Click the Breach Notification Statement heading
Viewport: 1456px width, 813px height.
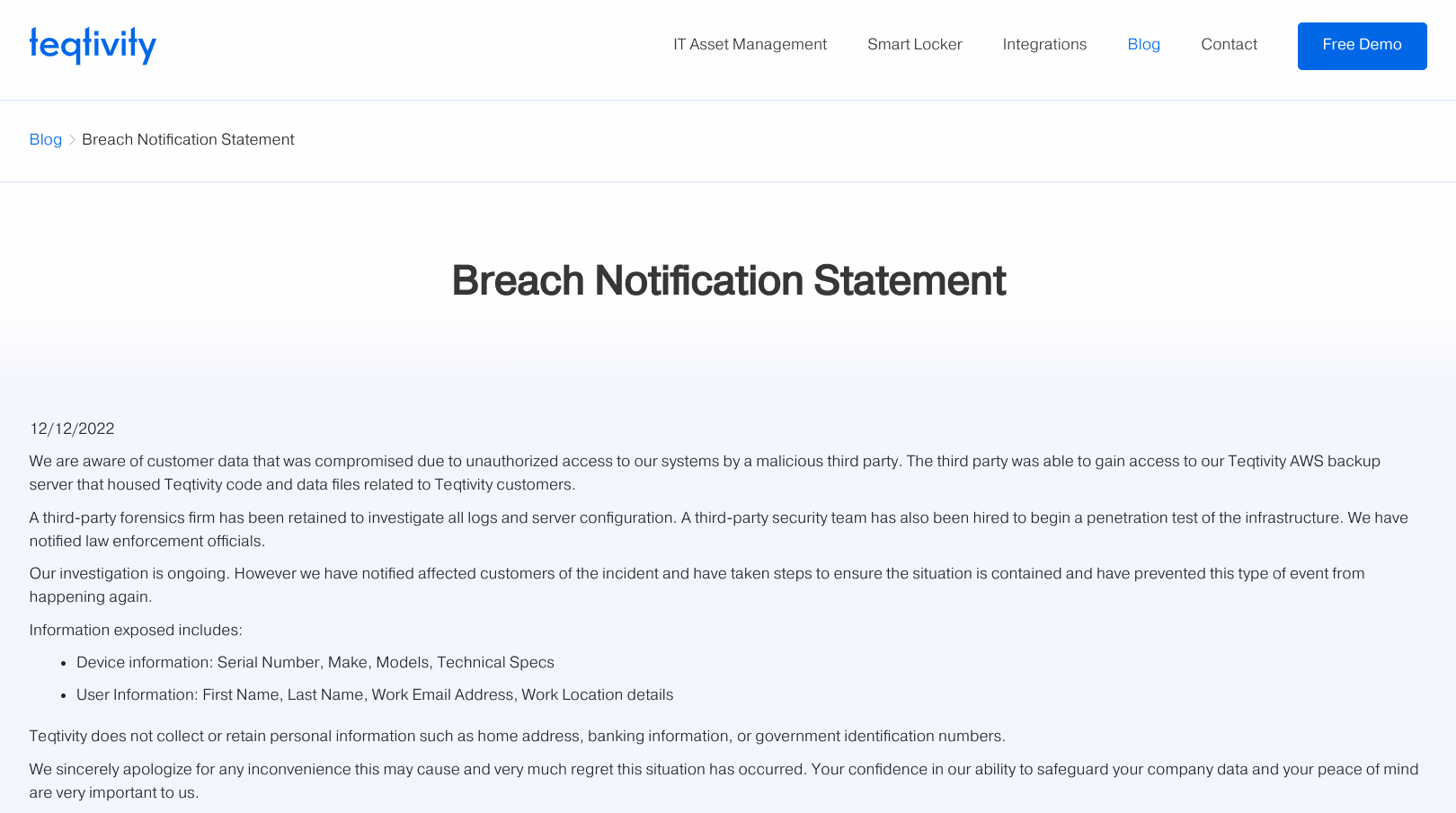pyautogui.click(x=728, y=280)
